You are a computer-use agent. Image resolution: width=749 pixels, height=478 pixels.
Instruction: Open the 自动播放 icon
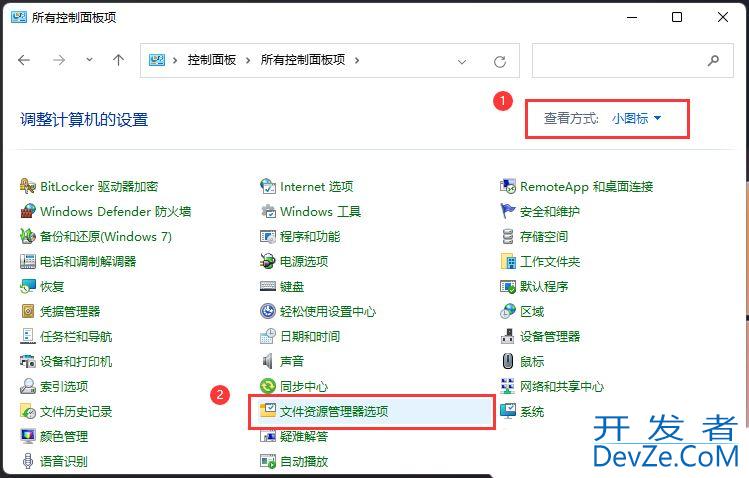[268, 461]
